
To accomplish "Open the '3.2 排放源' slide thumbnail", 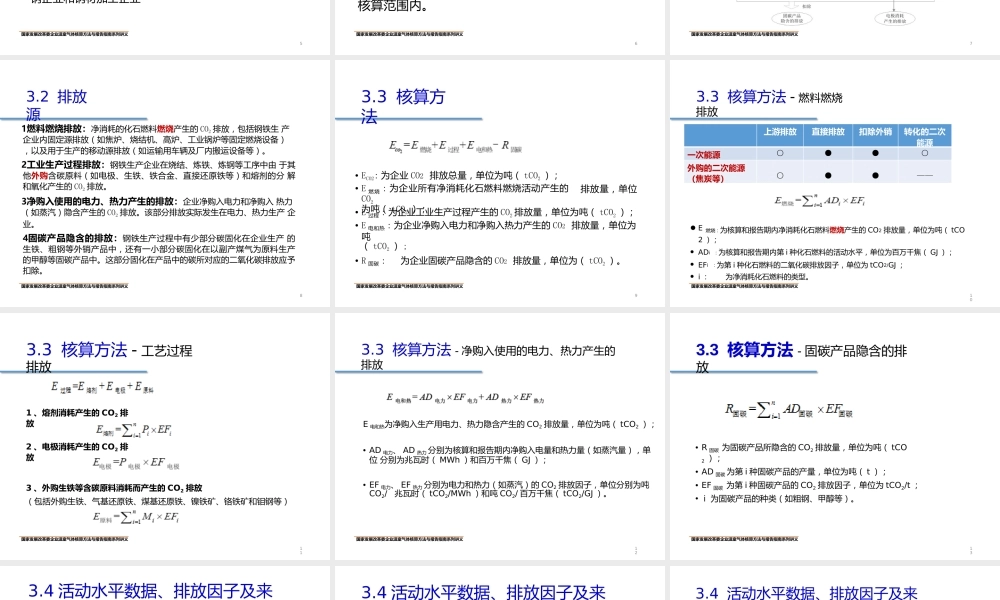I will point(165,184).
